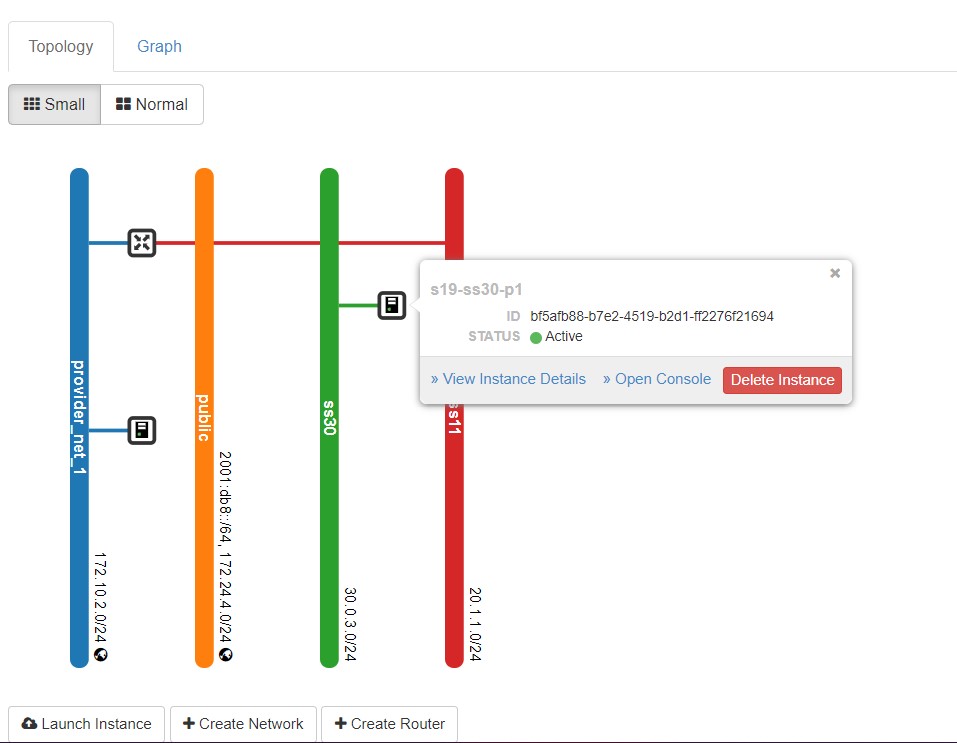
Task: Select the orange public network bar
Action: 204,418
